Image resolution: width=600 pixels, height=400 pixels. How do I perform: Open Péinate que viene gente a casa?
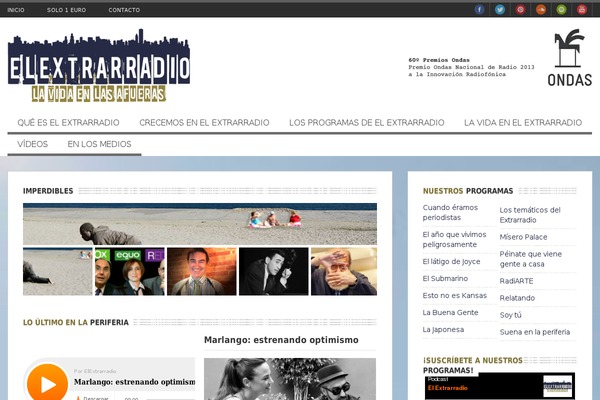[530, 259]
